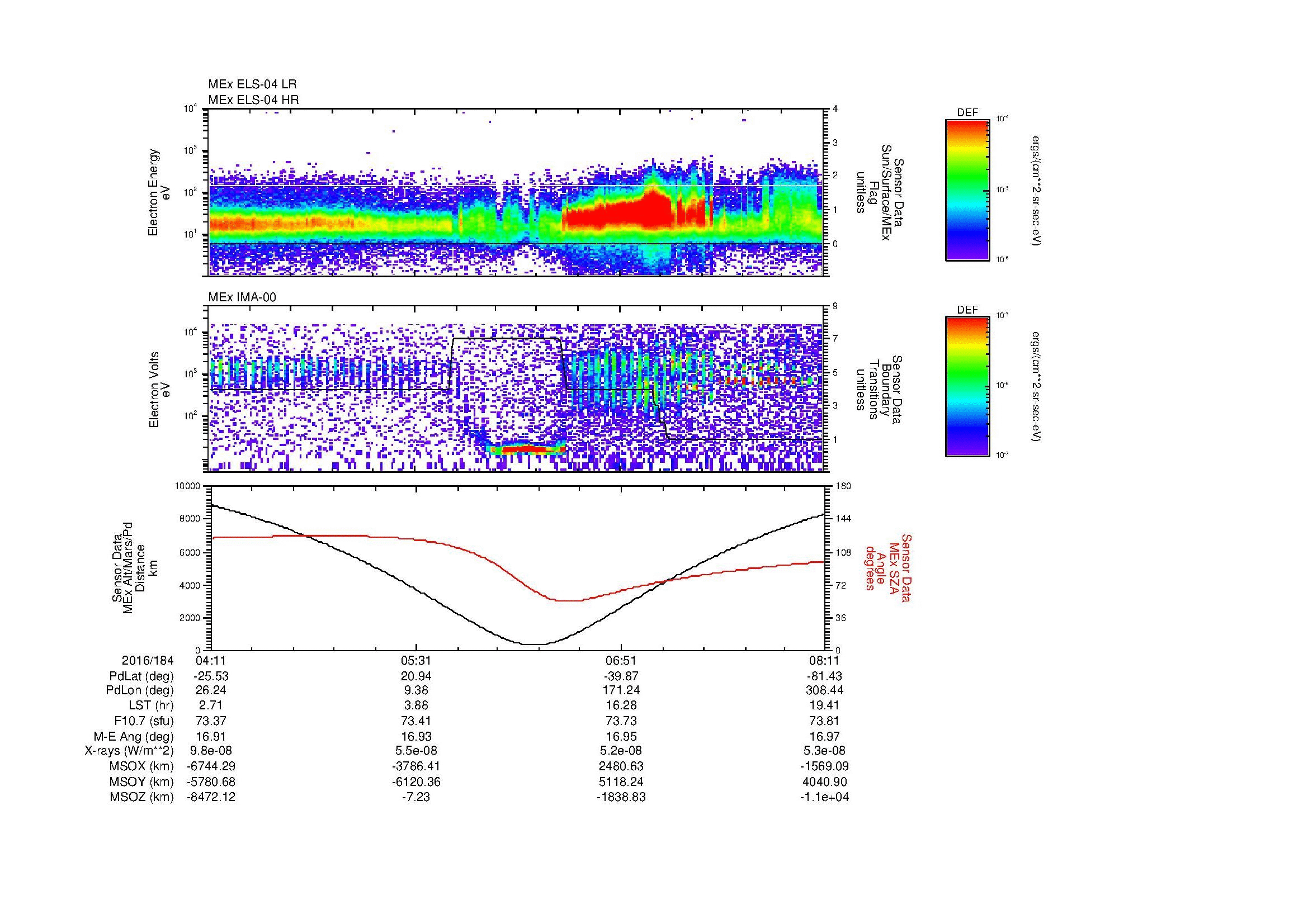
Task: Click the 'X-rays (W/m**2)' row label
Action: (129, 751)
